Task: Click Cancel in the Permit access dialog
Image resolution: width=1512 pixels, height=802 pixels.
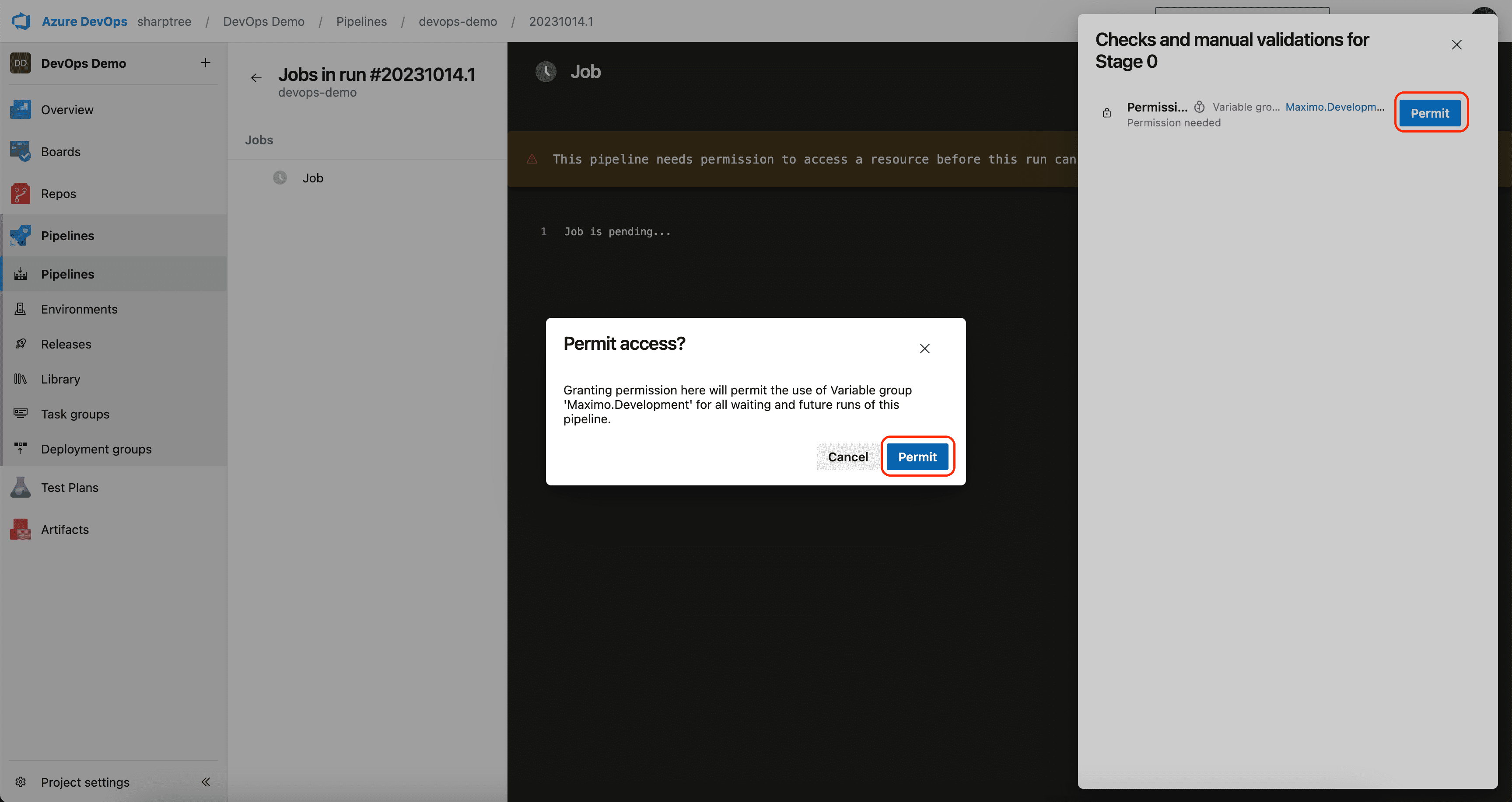Action: coord(847,457)
